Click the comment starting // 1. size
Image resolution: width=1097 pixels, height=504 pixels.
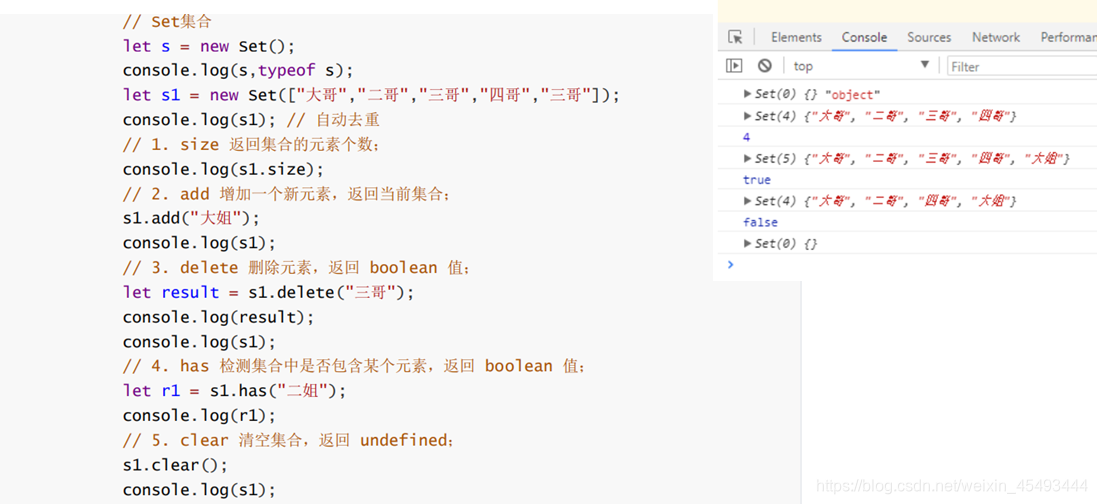[x=251, y=145]
